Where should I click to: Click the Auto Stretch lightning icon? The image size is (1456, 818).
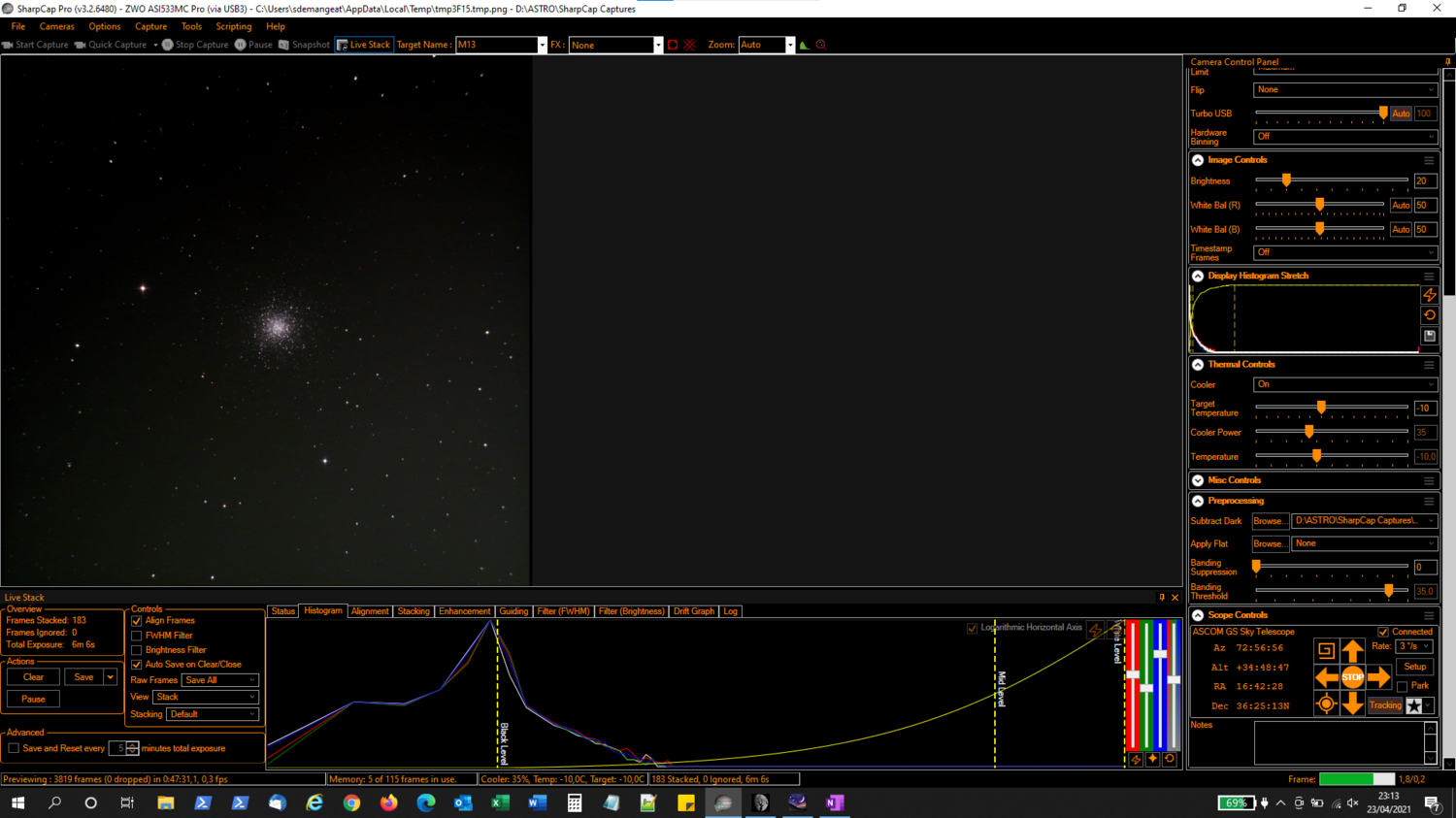1429,295
